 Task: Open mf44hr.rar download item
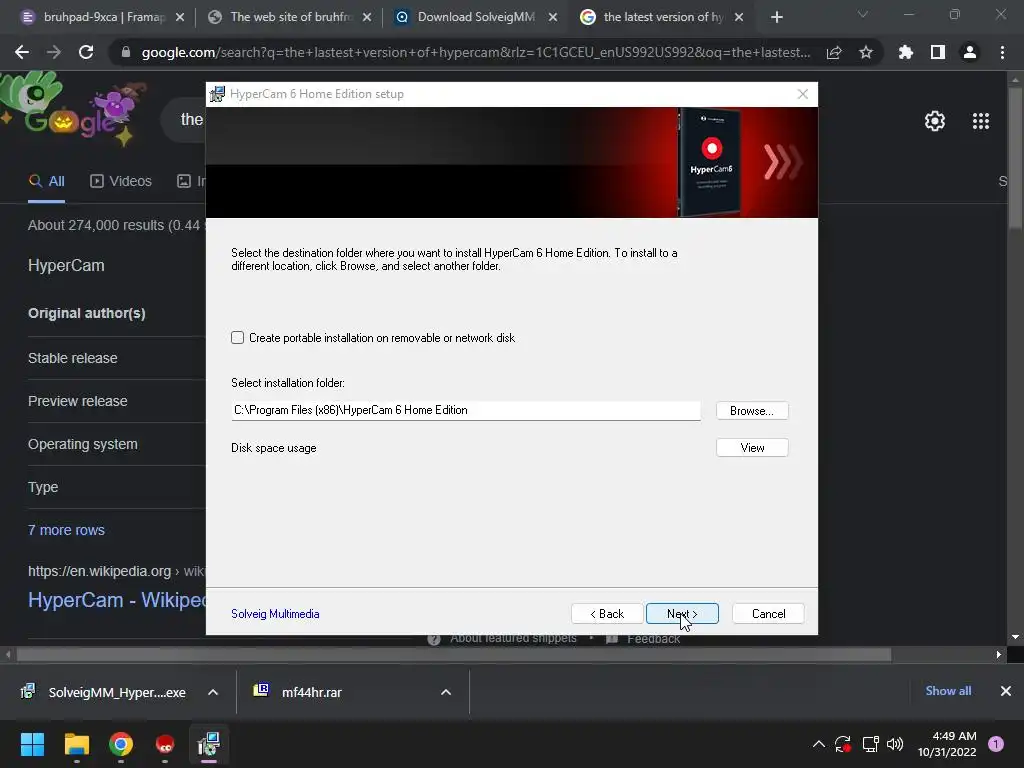(298, 692)
